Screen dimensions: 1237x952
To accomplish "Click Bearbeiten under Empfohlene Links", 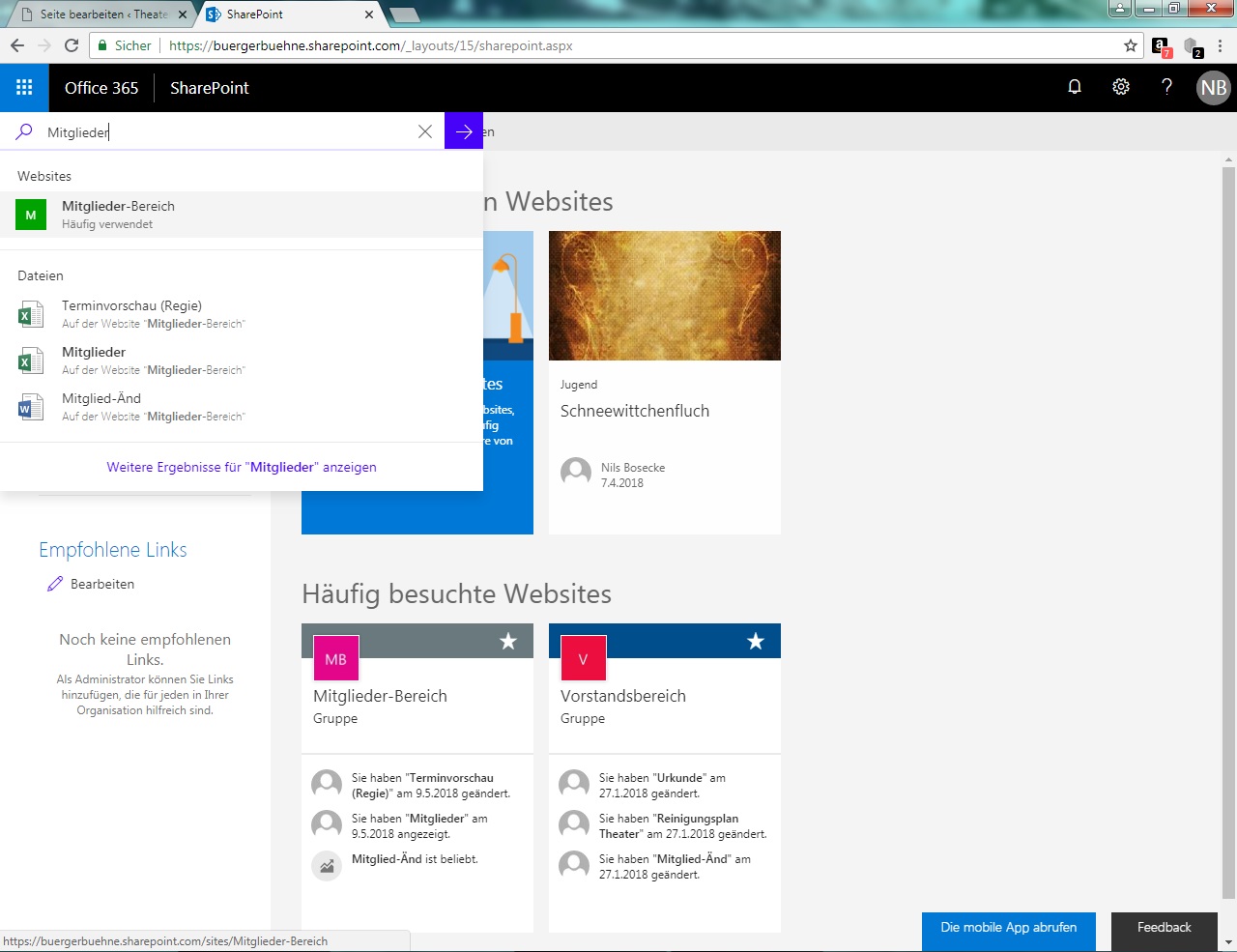I will point(101,584).
